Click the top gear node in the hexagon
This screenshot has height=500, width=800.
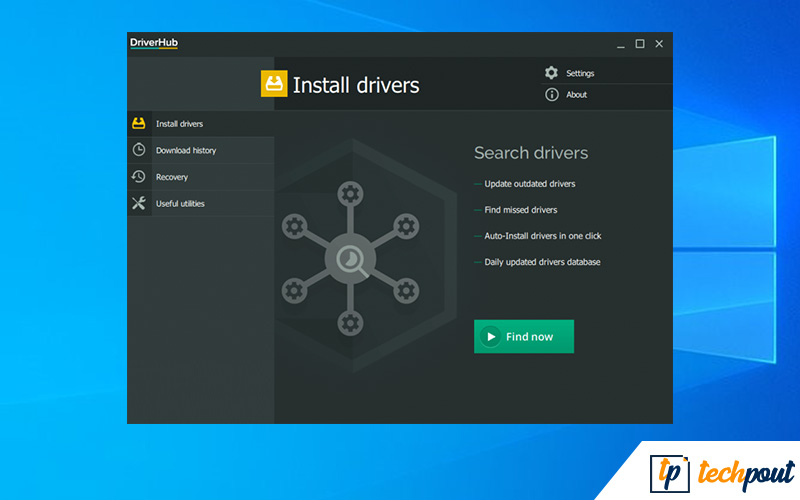349,193
